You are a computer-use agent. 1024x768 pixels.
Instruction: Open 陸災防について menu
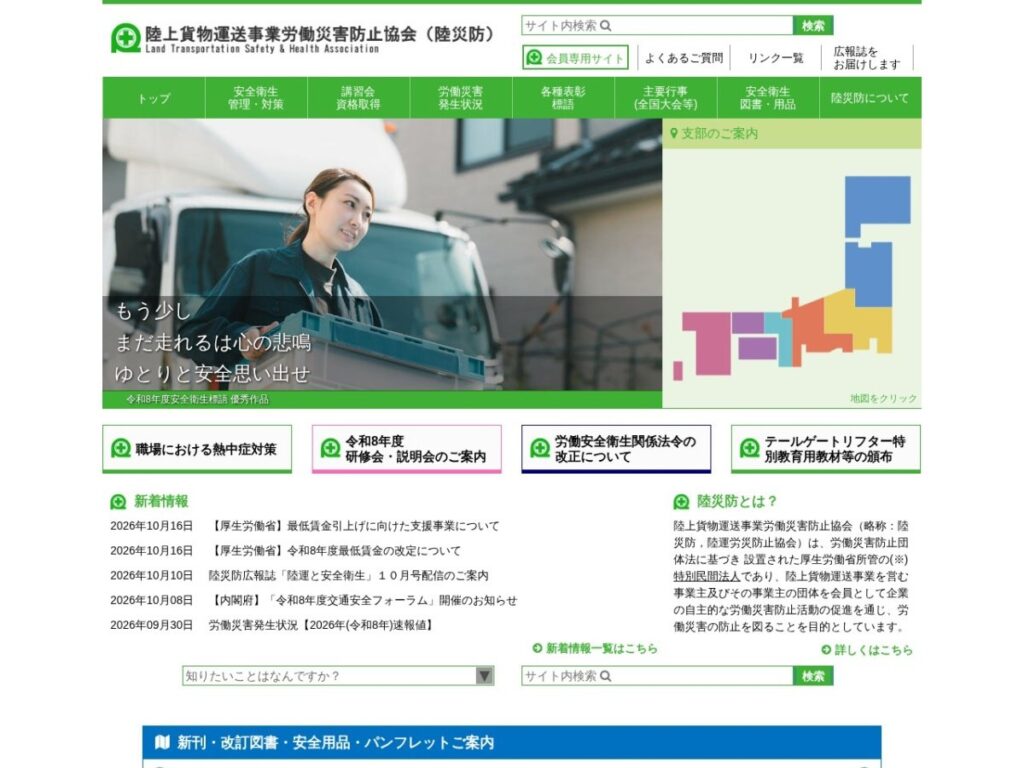coord(871,98)
